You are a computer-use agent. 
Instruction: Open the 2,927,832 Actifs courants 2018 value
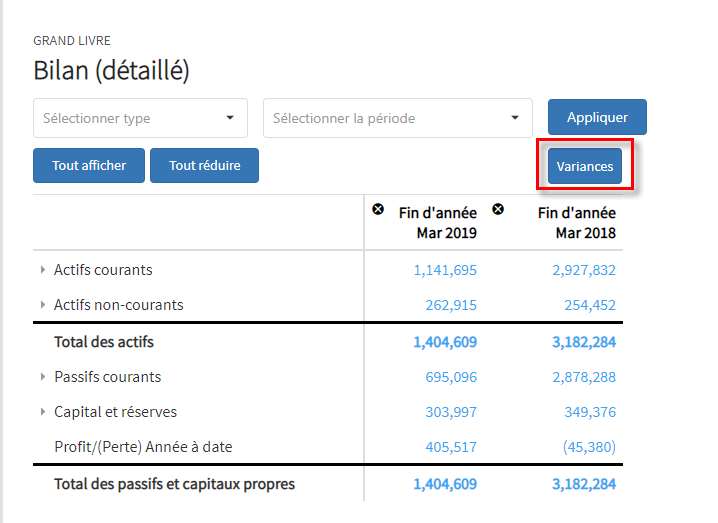point(584,270)
